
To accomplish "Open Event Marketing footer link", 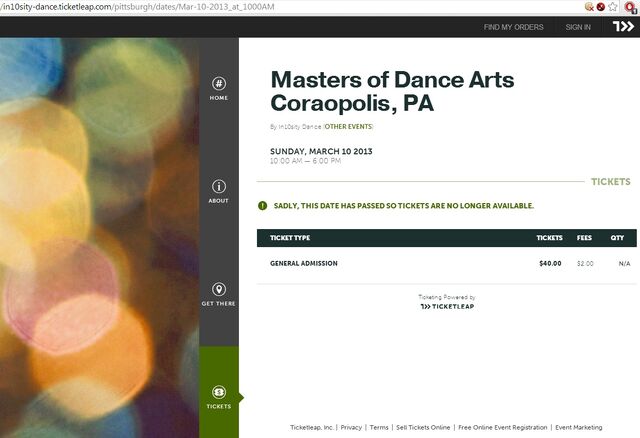I will [x=578, y=427].
